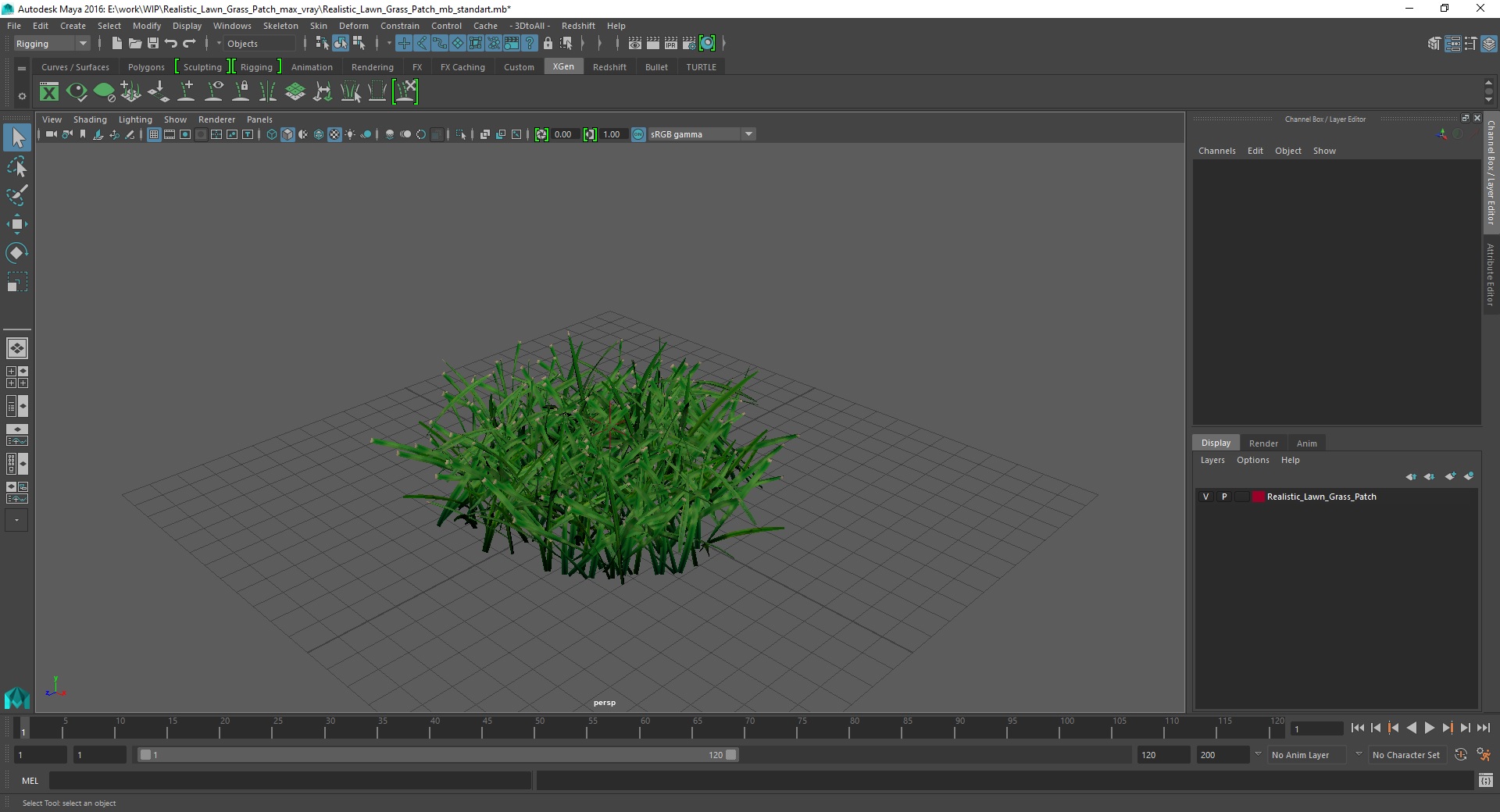Screen dimensions: 1500x812
Task: Move selected layer up icon
Action: 1410,476
